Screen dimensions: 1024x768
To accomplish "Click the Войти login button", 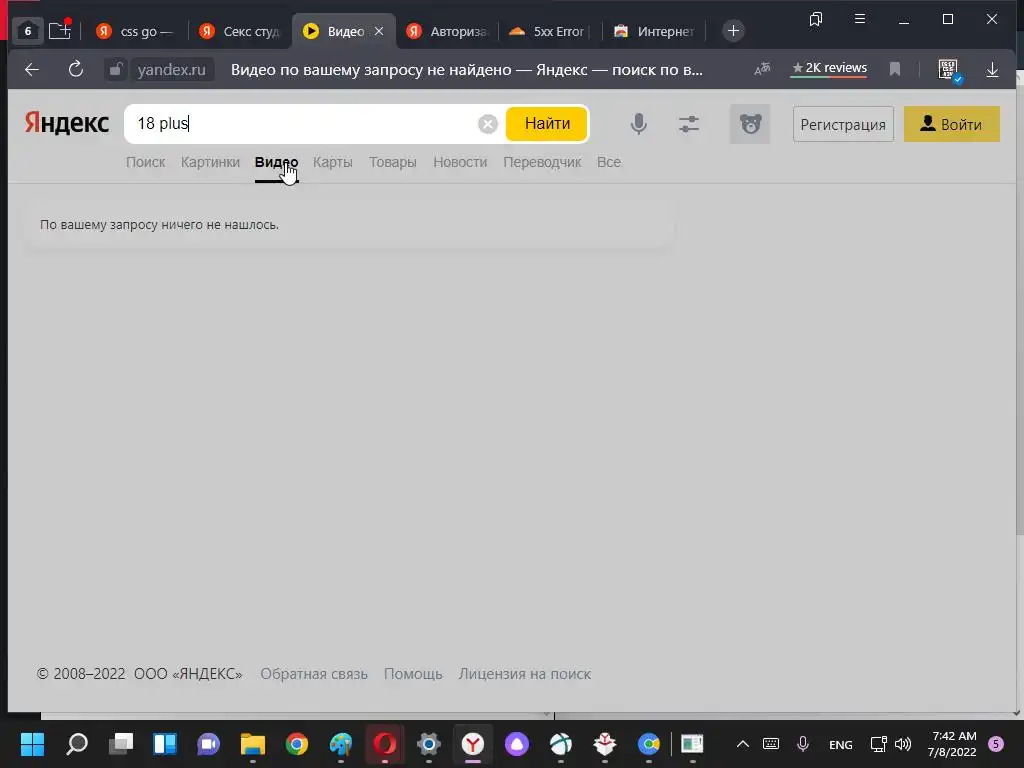I will (952, 124).
